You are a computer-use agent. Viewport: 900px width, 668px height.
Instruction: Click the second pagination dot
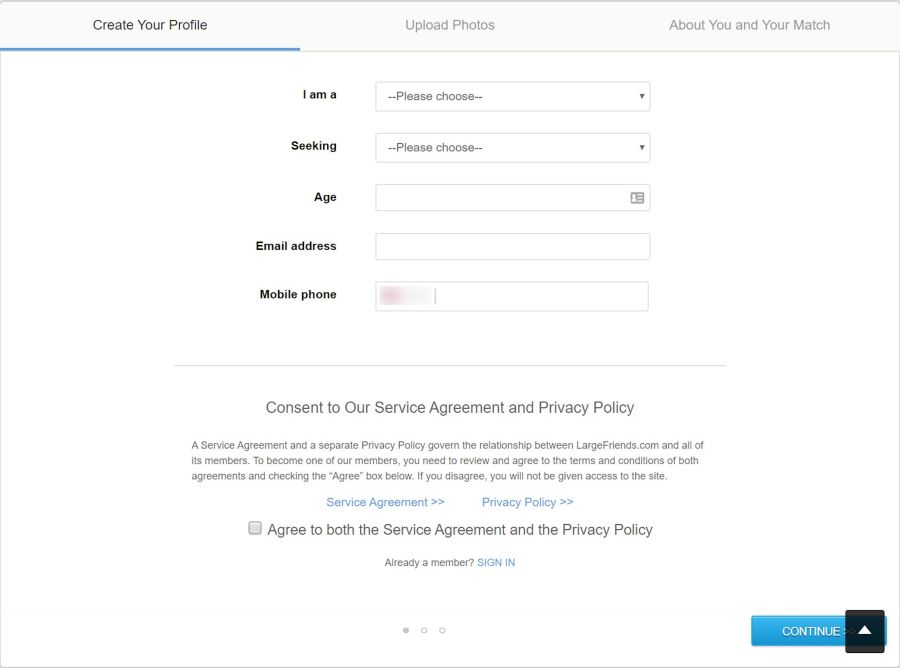[x=424, y=630]
